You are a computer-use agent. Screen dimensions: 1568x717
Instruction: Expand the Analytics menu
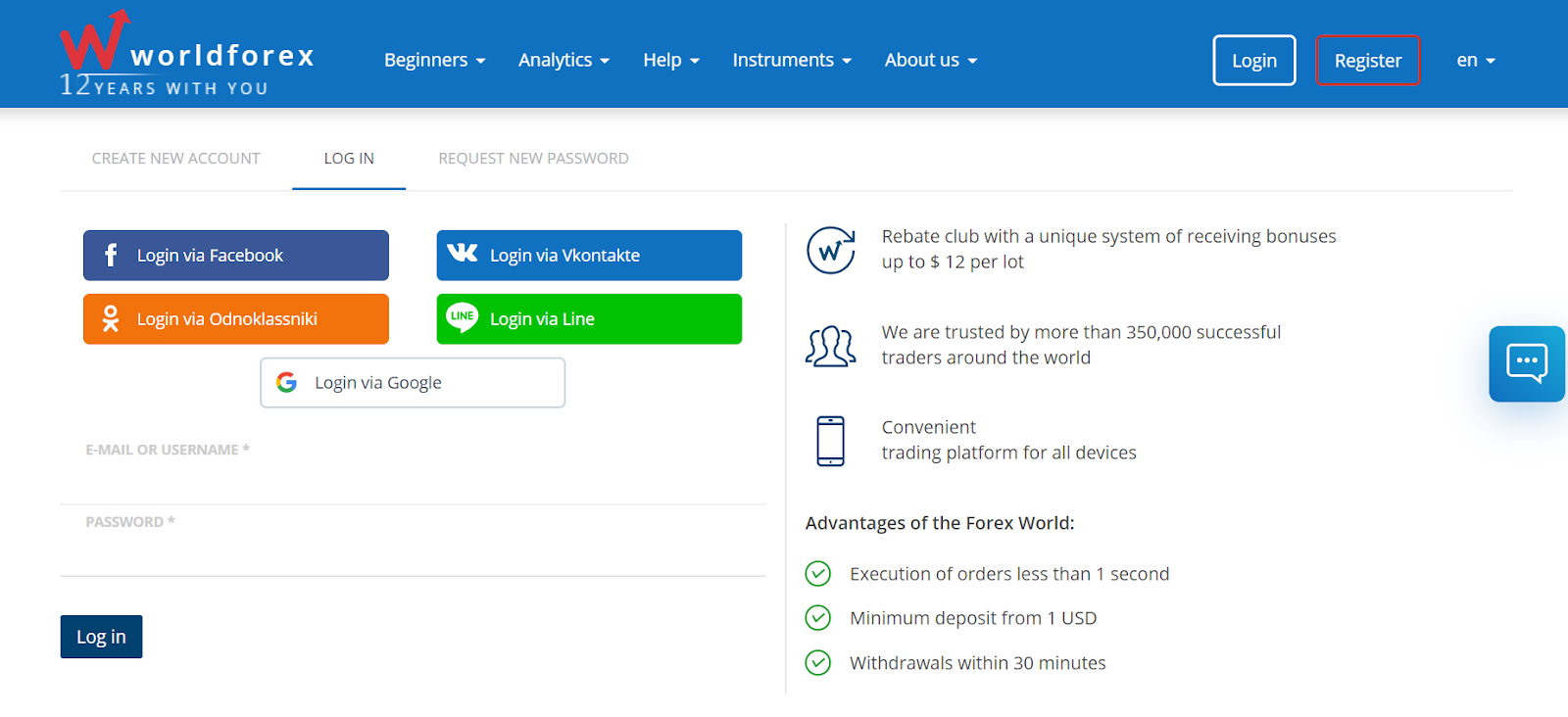pyautogui.click(x=564, y=60)
